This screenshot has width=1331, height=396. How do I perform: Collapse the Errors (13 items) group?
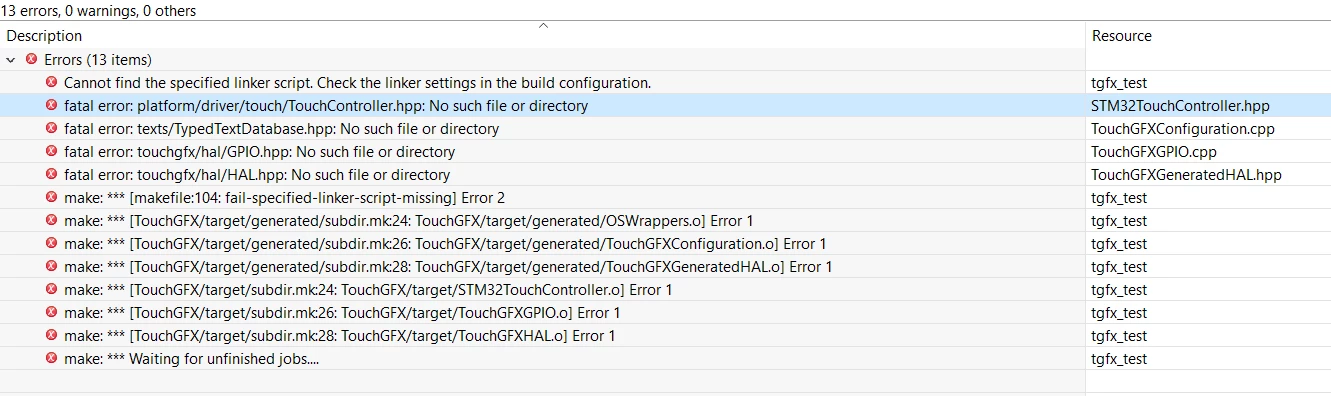click(11, 60)
